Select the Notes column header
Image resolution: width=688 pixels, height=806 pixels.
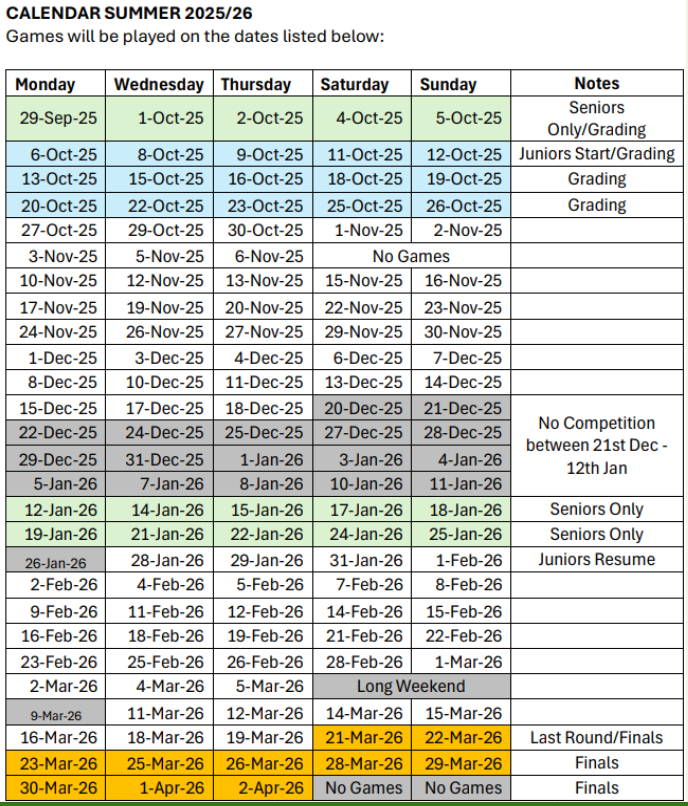597,84
